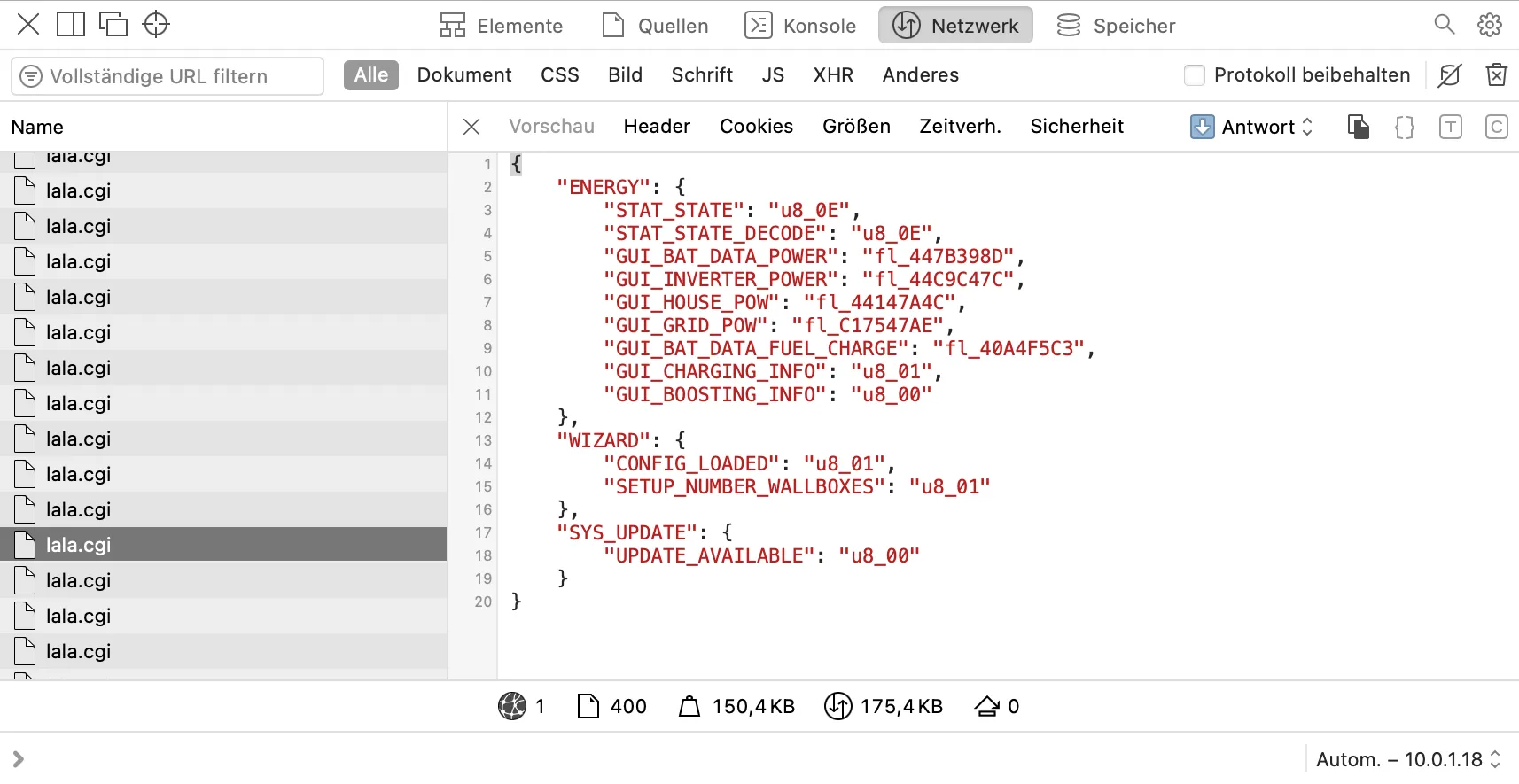The height and width of the screenshot is (784, 1519).
Task: Expand the console prompt chevron
Action: click(x=18, y=759)
